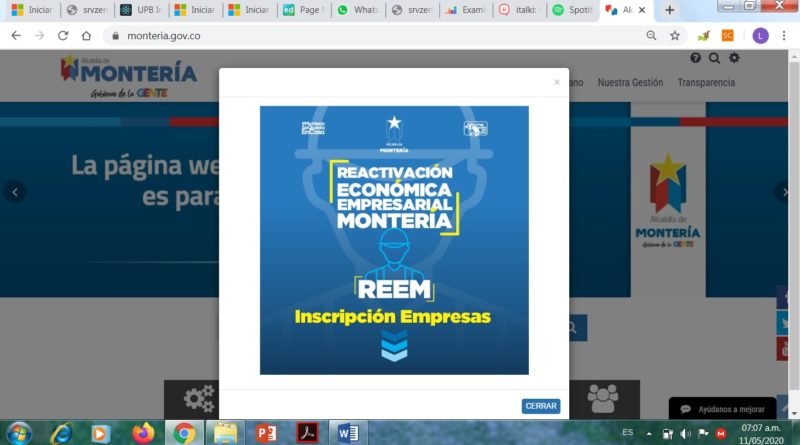Image resolution: width=800 pixels, height=445 pixels.
Task: Click the REEM Inscripción Empresas banner image
Action: pyautogui.click(x=394, y=240)
